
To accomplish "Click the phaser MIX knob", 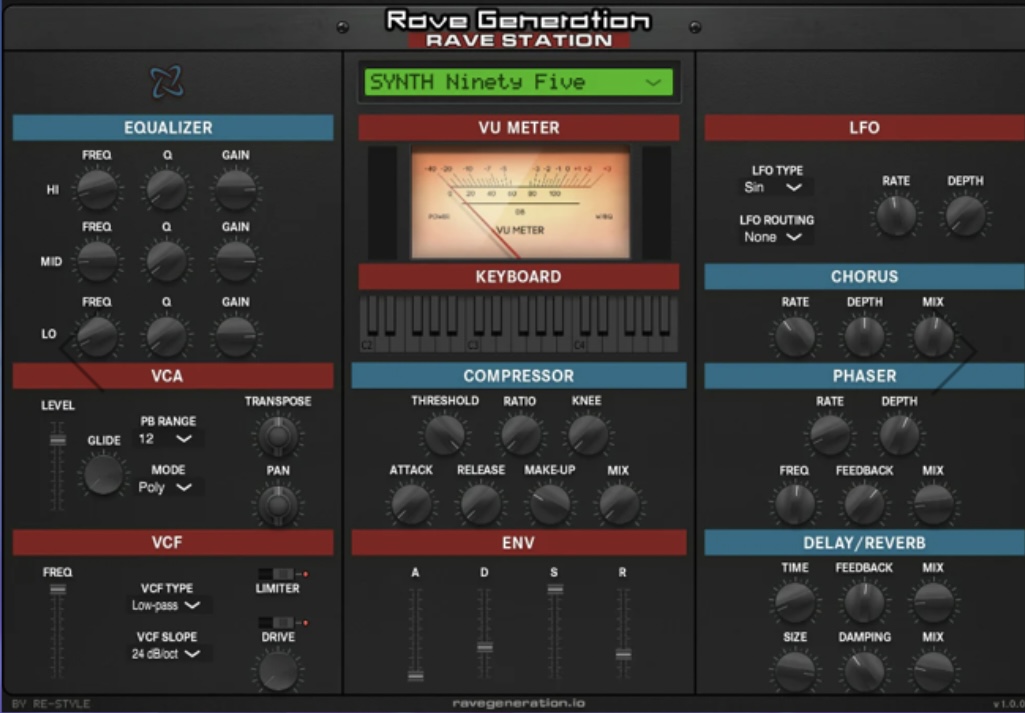I will (933, 504).
